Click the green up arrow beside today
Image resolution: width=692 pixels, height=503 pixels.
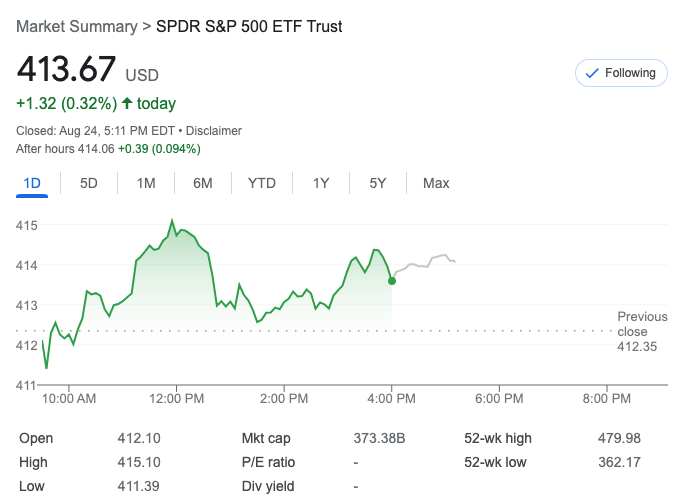tap(126, 103)
